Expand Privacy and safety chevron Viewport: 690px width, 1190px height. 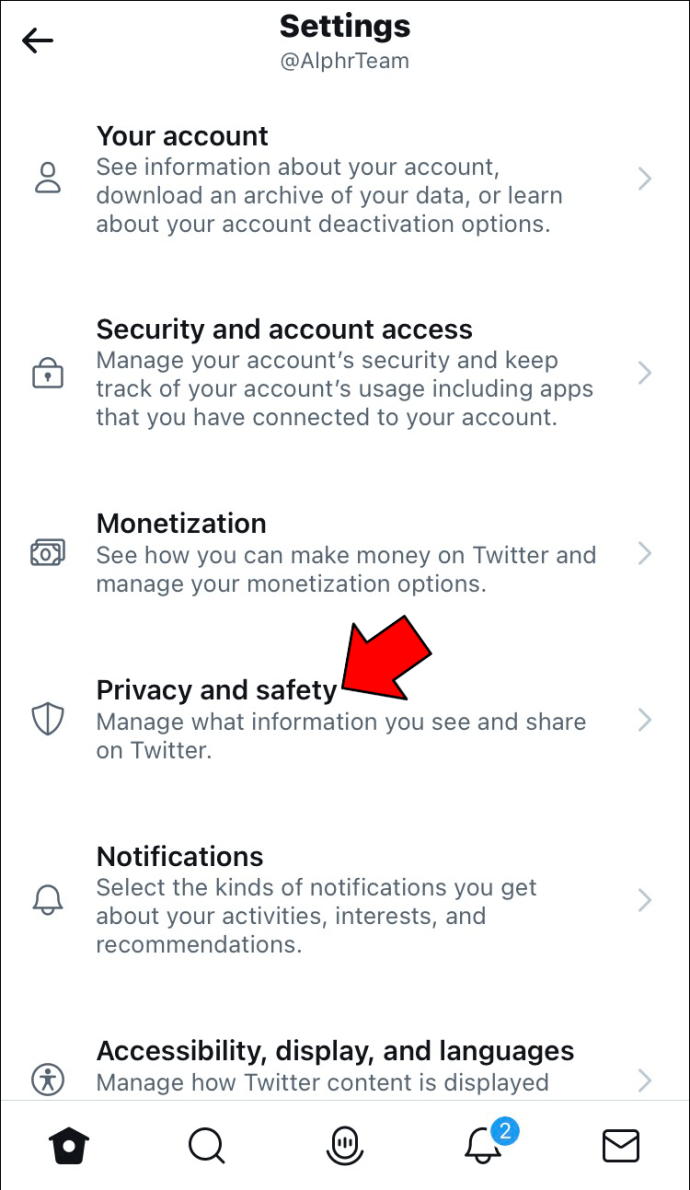[x=644, y=719]
